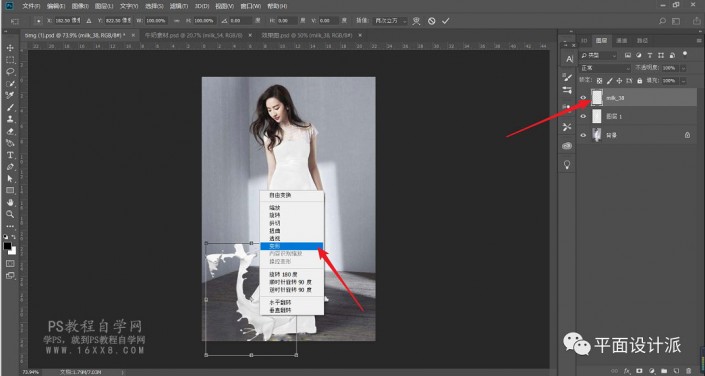
Task: Open the workspace switcher icon
Action: pyautogui.click(x=676, y=21)
